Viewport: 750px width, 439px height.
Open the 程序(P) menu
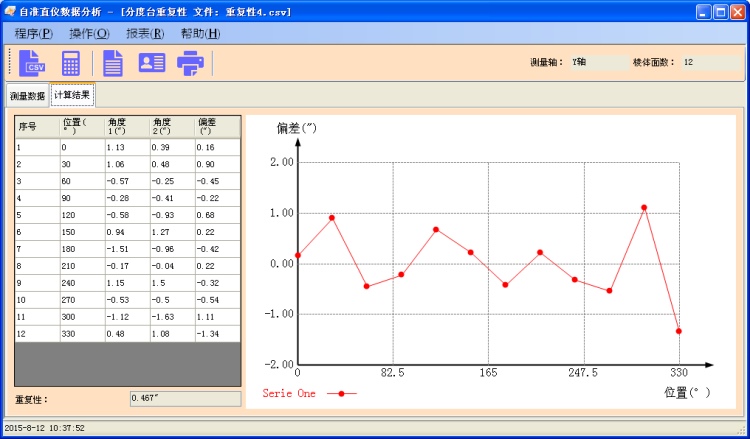[x=34, y=33]
